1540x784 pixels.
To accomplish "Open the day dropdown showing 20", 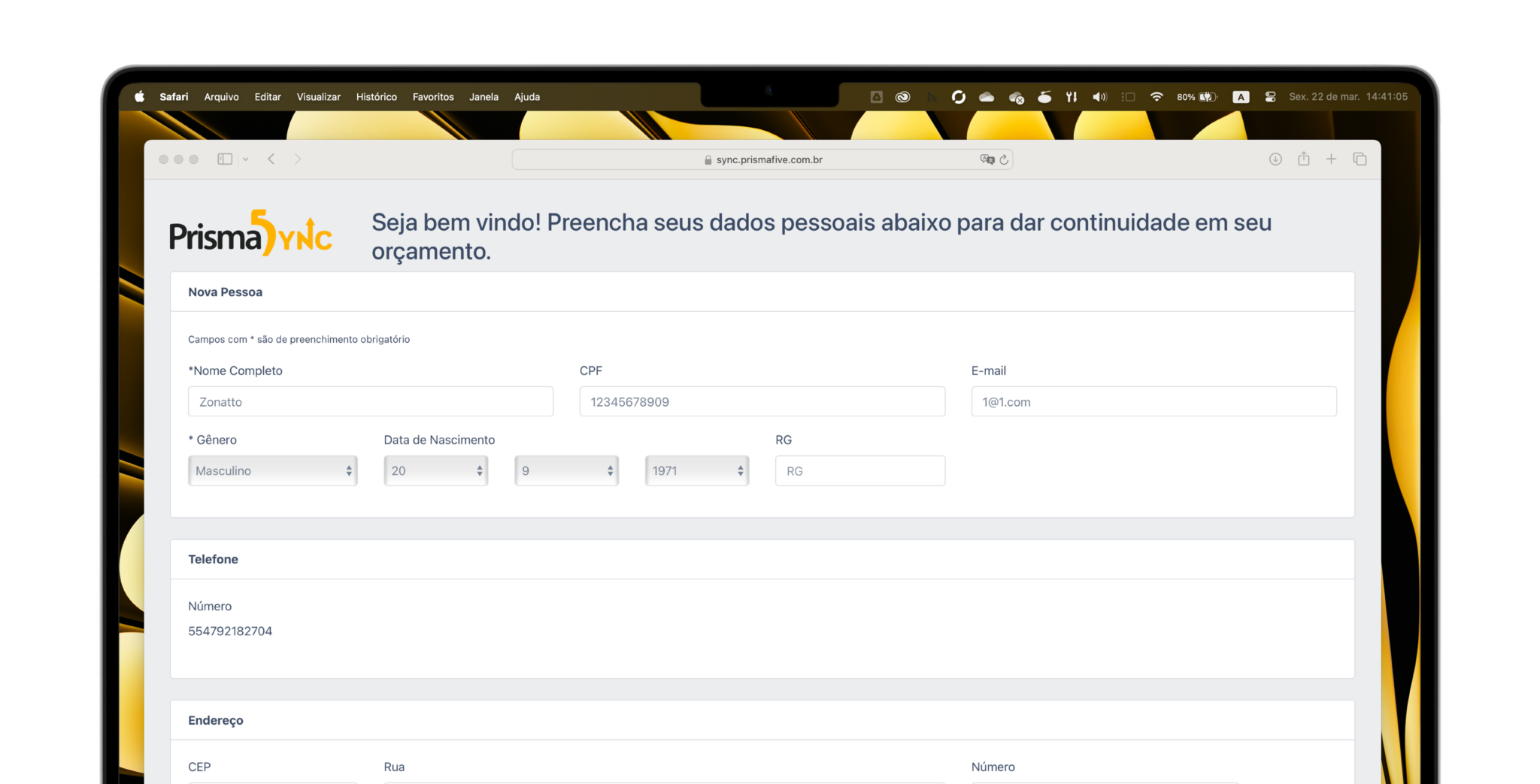I will tap(435, 470).
